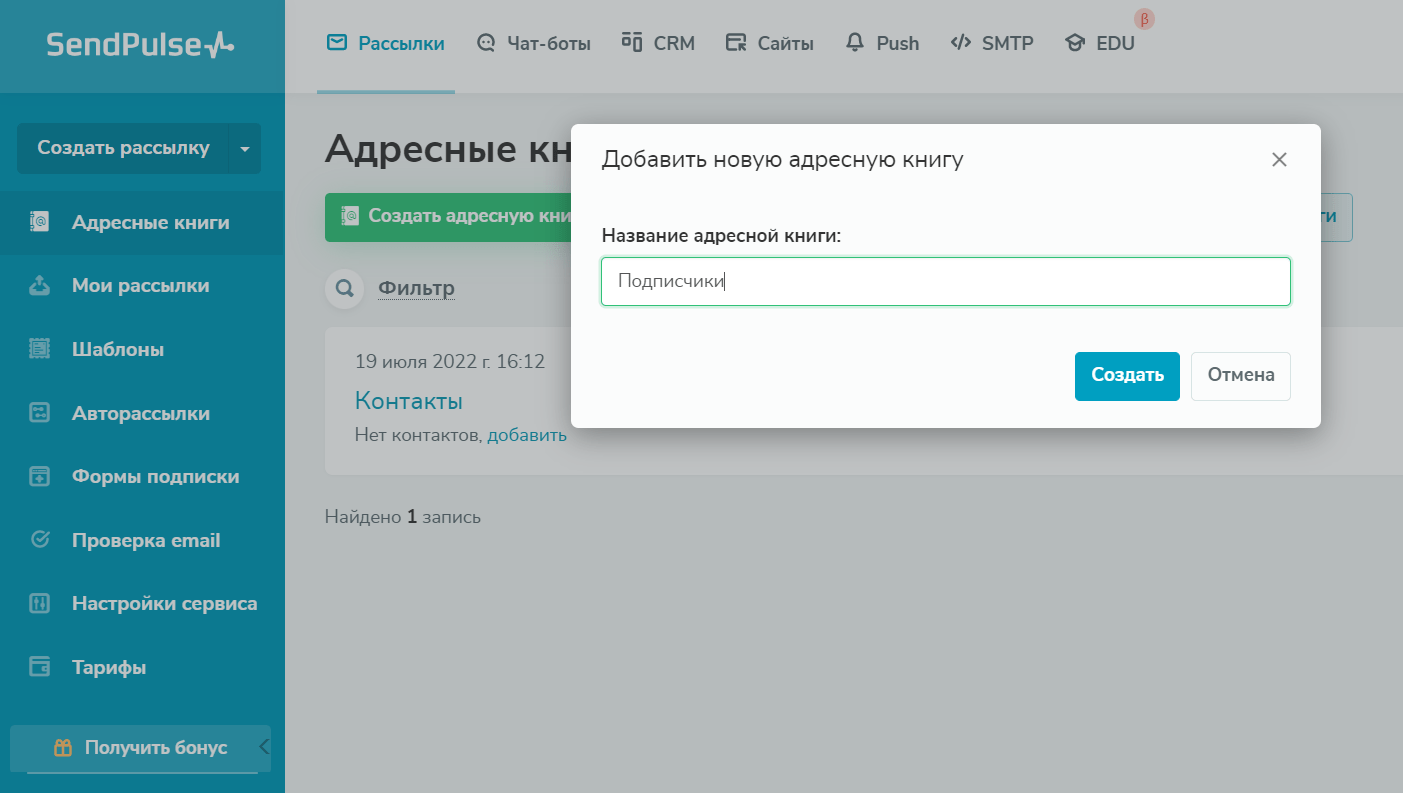The image size is (1403, 793).
Task: Switch to the CRM tab
Action: pyautogui.click(x=658, y=43)
